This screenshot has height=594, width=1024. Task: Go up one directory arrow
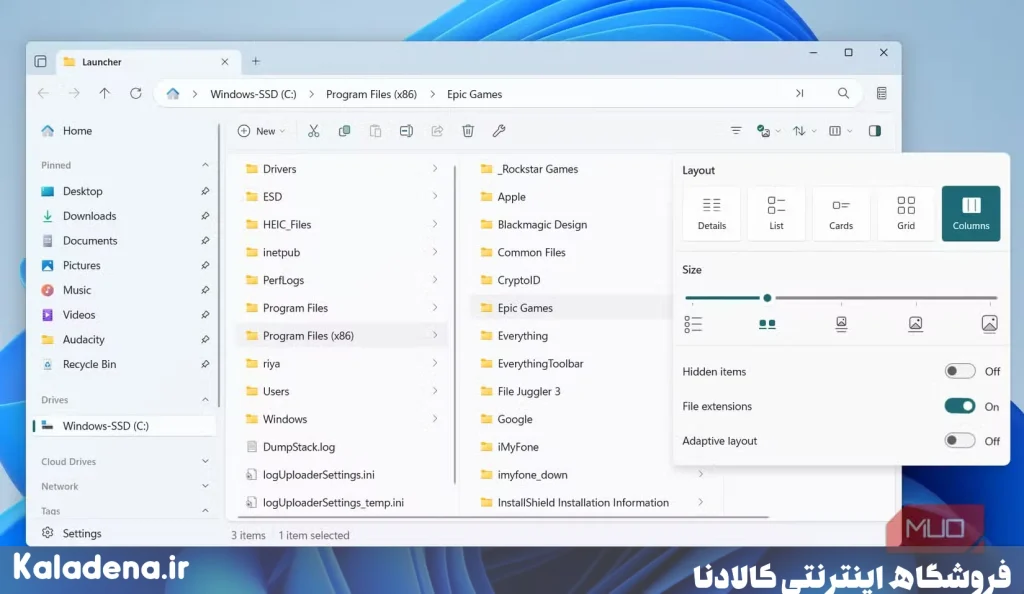tap(104, 93)
